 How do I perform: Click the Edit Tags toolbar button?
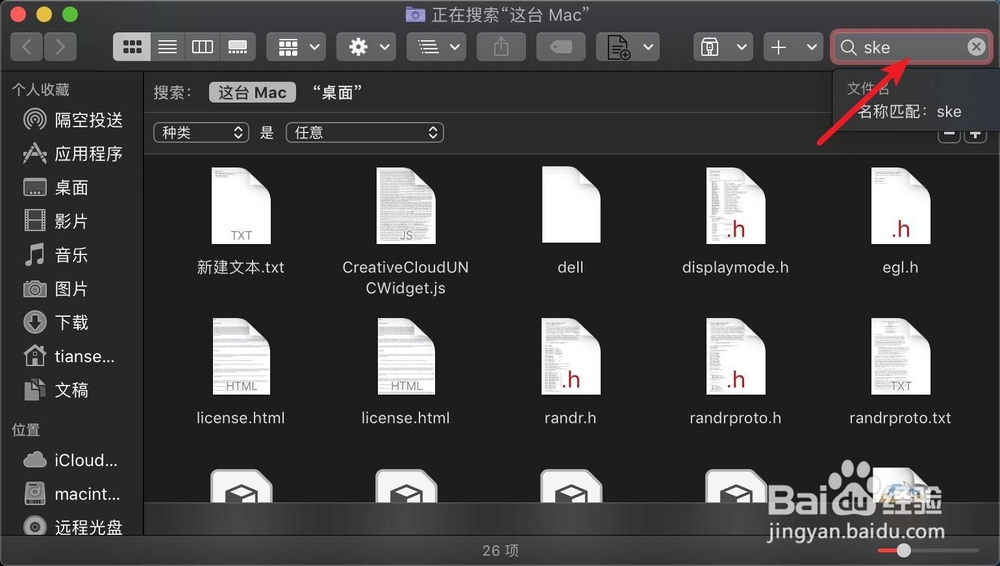(x=561, y=47)
